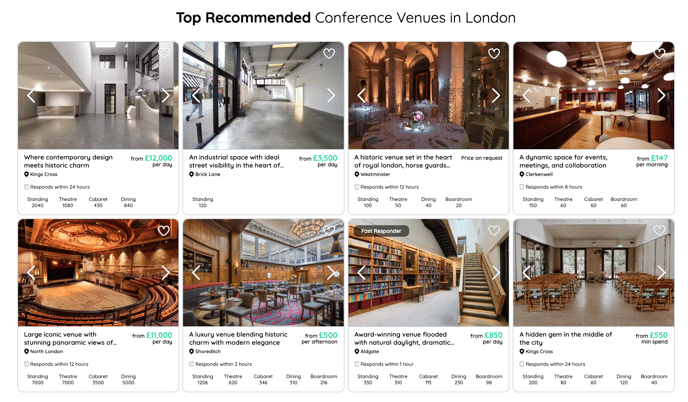The image size is (688, 402).
Task: Click the Fast Responder badge
Action: (x=381, y=231)
